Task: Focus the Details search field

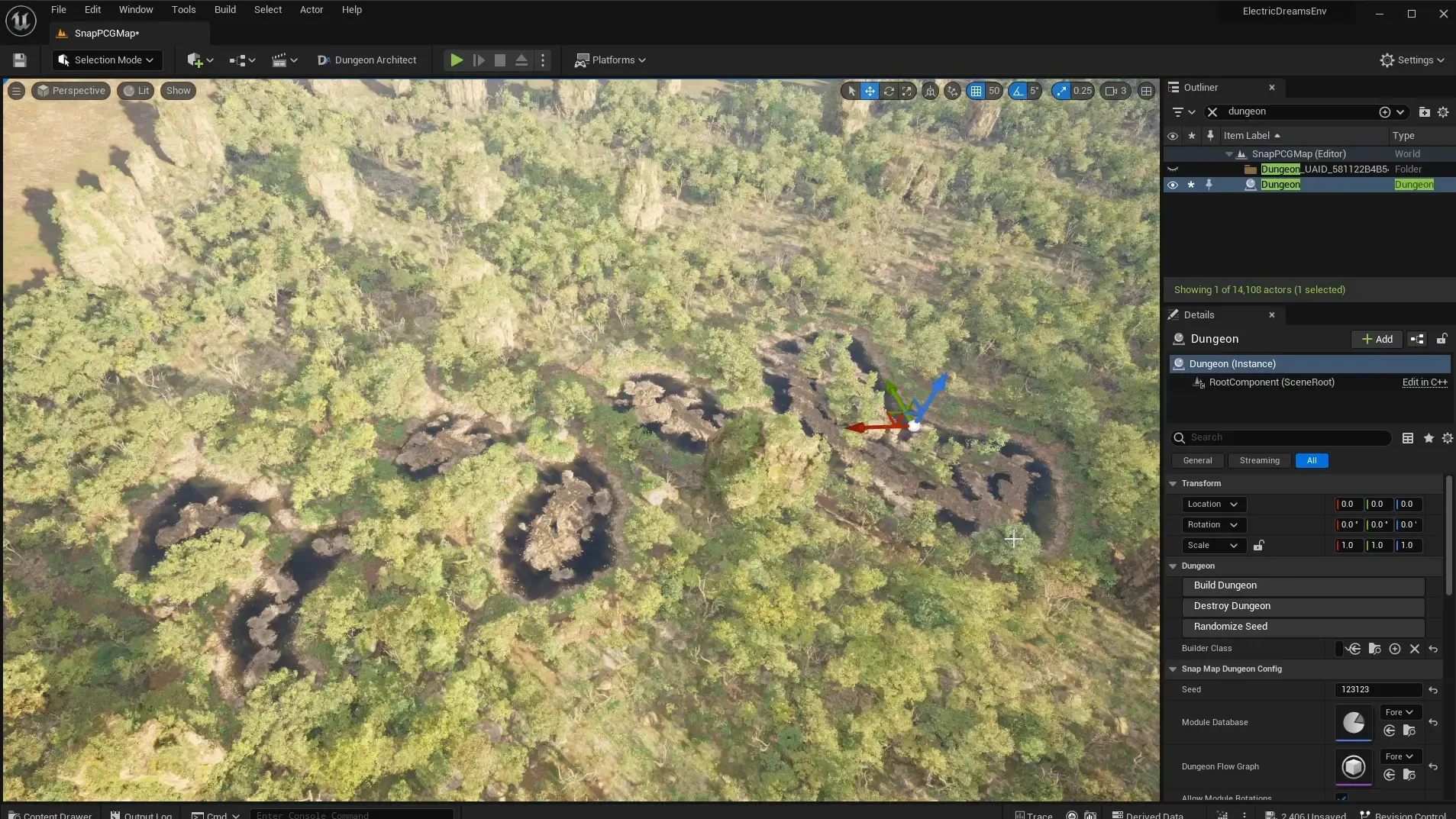Action: click(x=1280, y=438)
